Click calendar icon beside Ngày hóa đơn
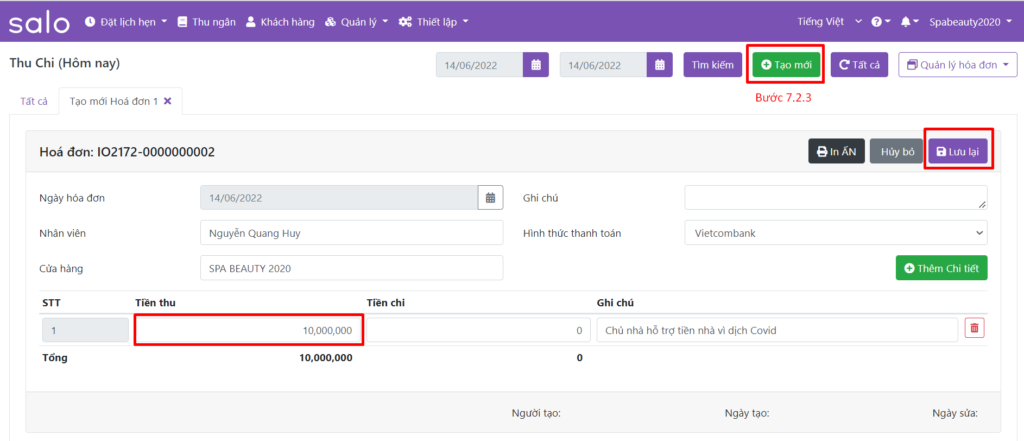The width and height of the screenshot is (1024, 441). click(x=490, y=198)
